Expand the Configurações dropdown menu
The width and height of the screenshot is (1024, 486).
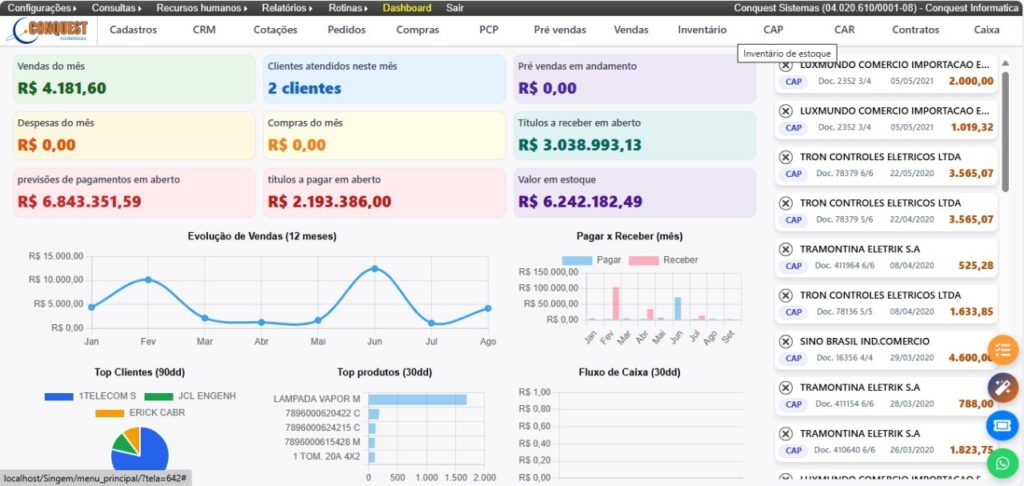(x=42, y=7)
